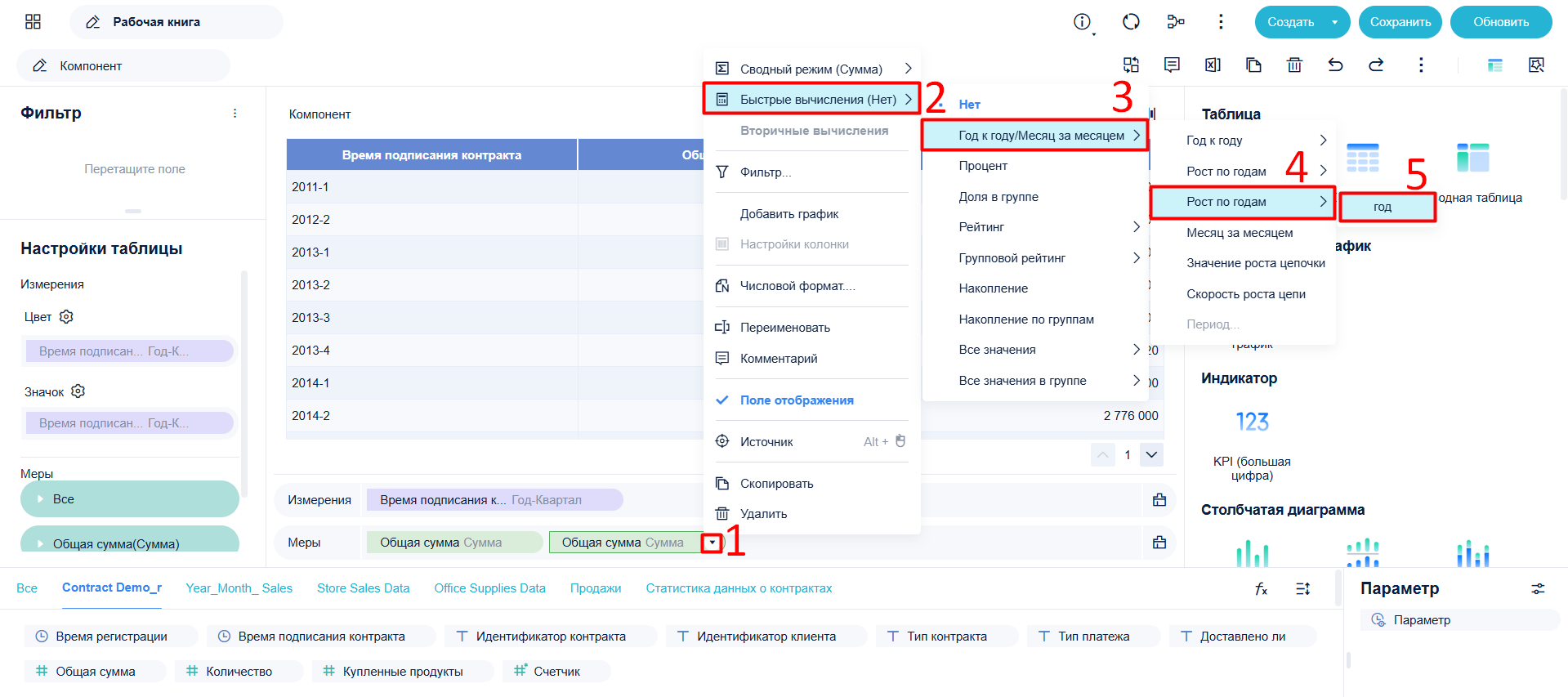The width and height of the screenshot is (1568, 697).
Task: Switch to the Store Sales Data tab
Action: 363,588
